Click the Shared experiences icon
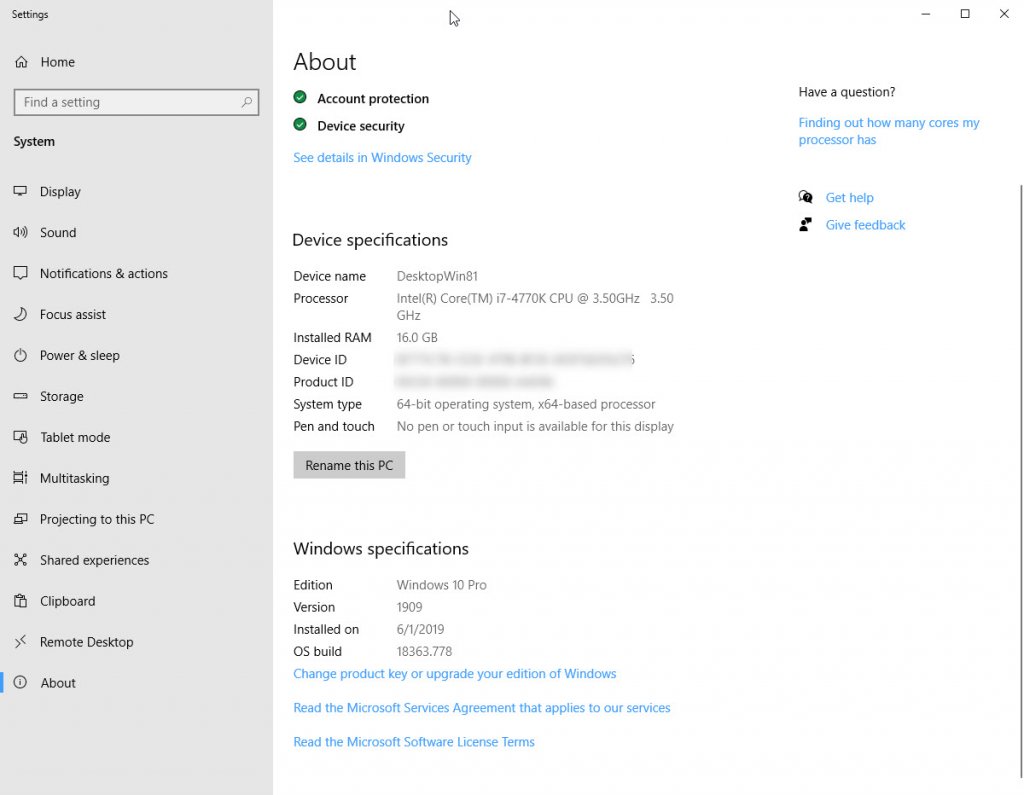The width and height of the screenshot is (1024, 795). 20,560
